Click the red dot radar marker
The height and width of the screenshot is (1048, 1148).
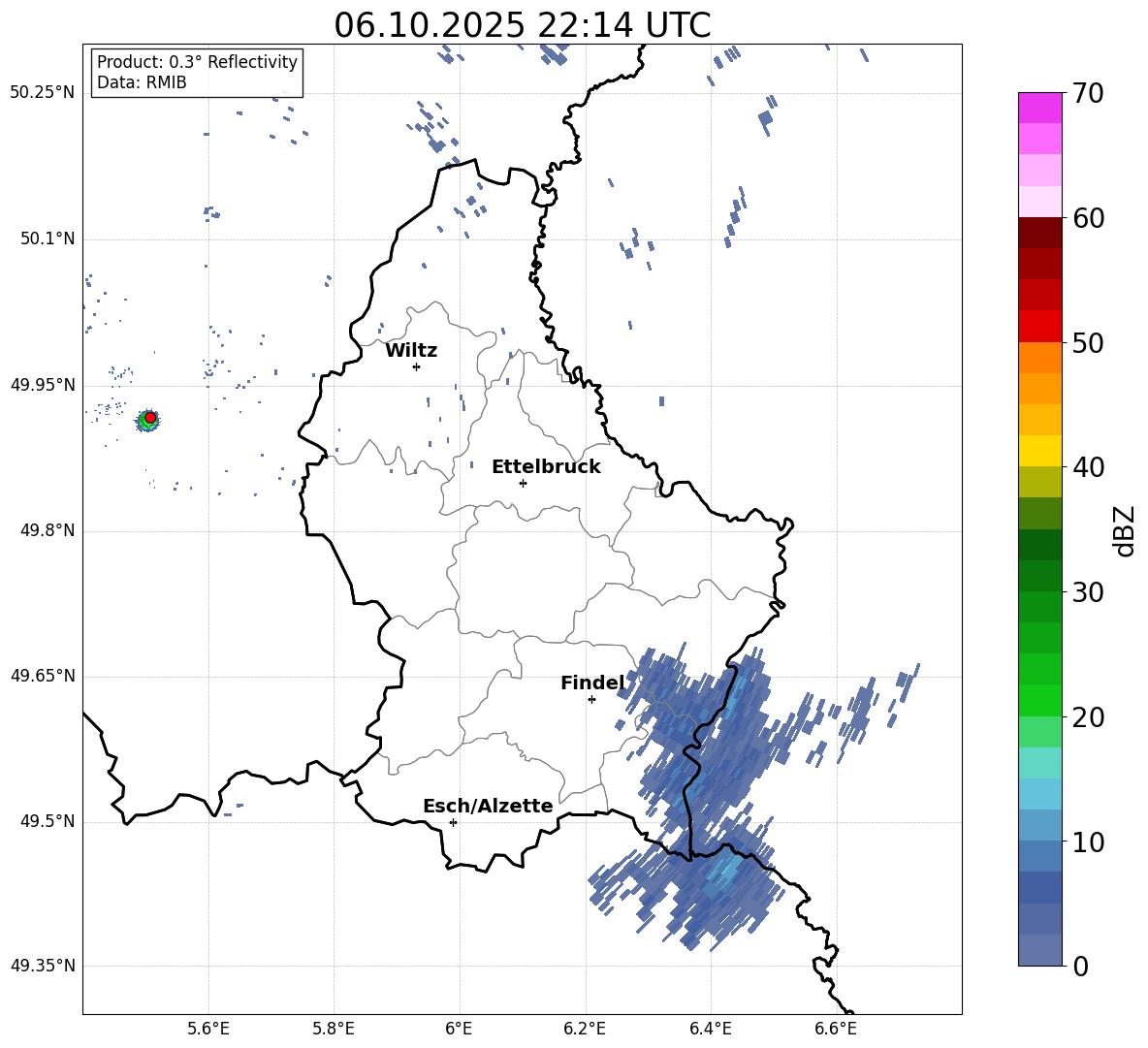[x=150, y=417]
